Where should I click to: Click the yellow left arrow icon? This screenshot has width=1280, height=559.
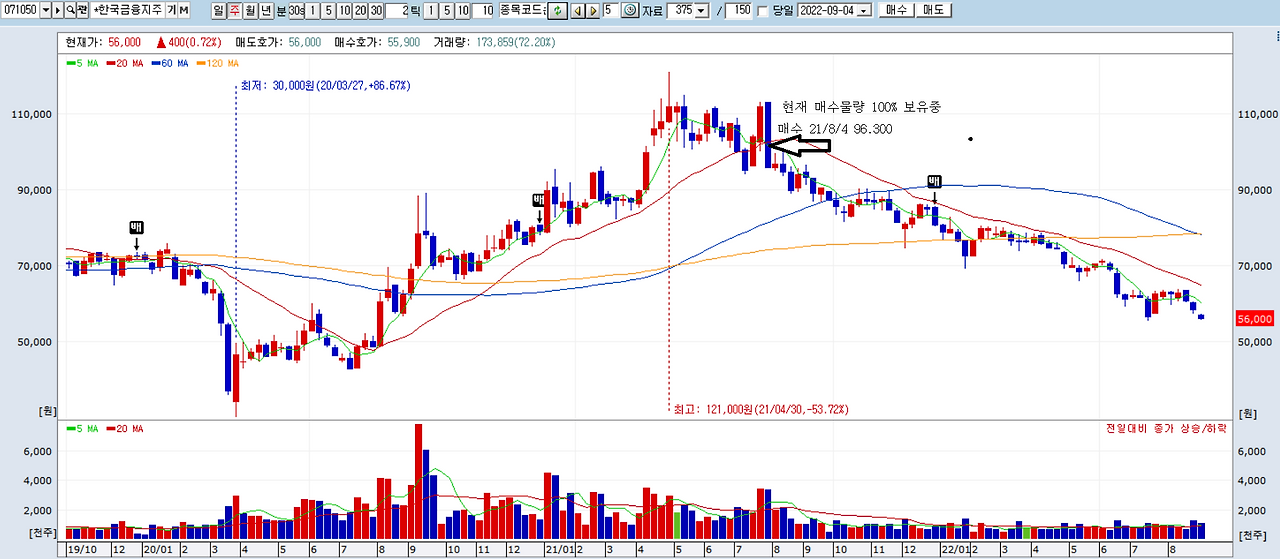(577, 10)
